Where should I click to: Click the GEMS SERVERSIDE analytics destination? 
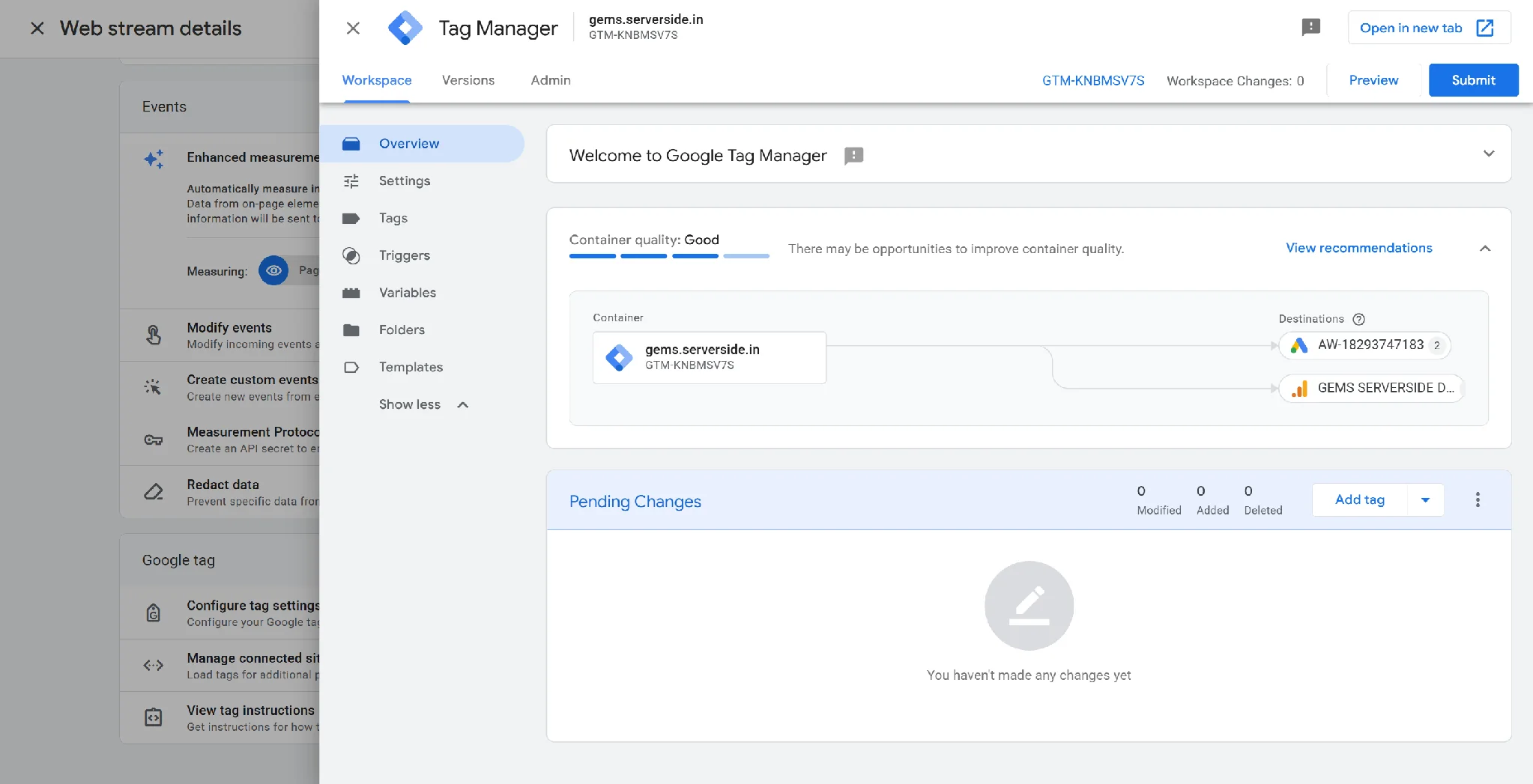(x=1371, y=388)
